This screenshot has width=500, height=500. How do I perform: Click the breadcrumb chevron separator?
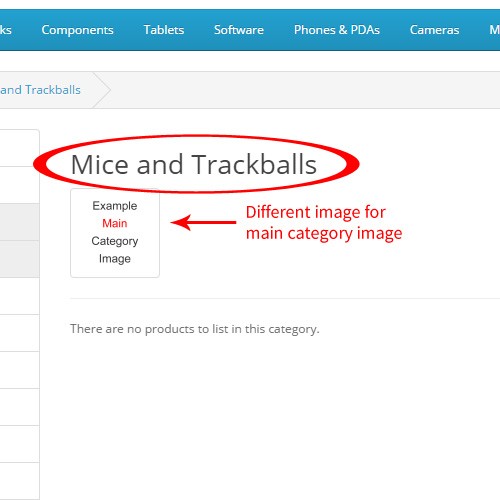(x=102, y=90)
